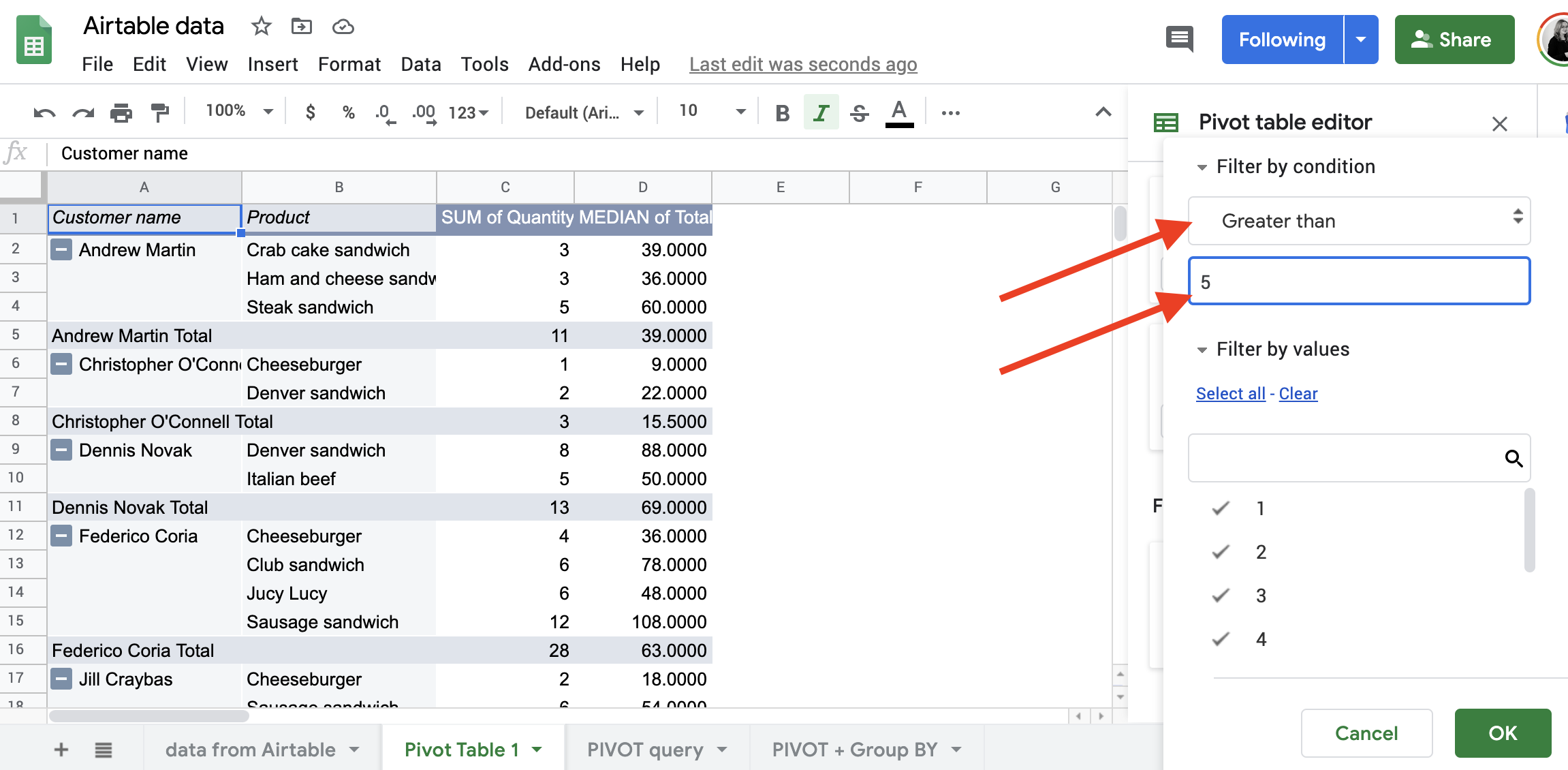The image size is (1568, 770).
Task: Open the Data menu
Action: 420,64
